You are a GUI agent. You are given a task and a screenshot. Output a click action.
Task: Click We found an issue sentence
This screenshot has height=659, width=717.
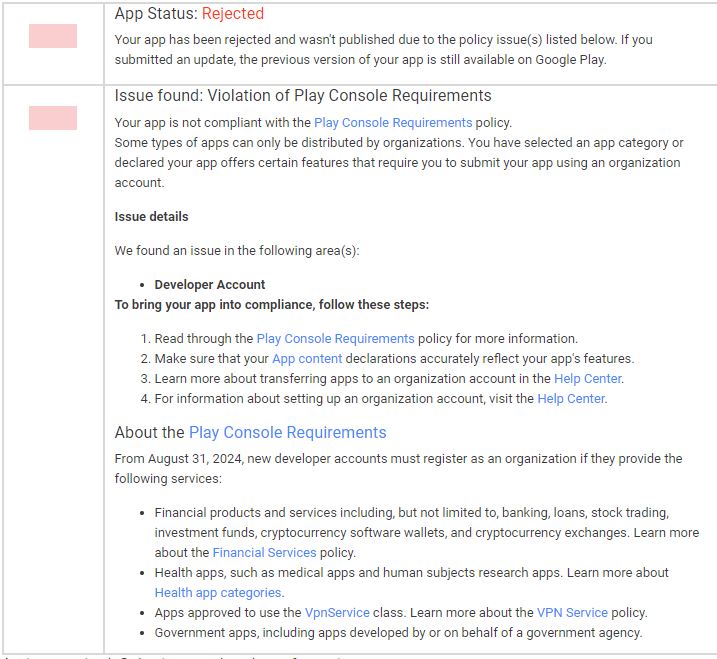pos(237,251)
